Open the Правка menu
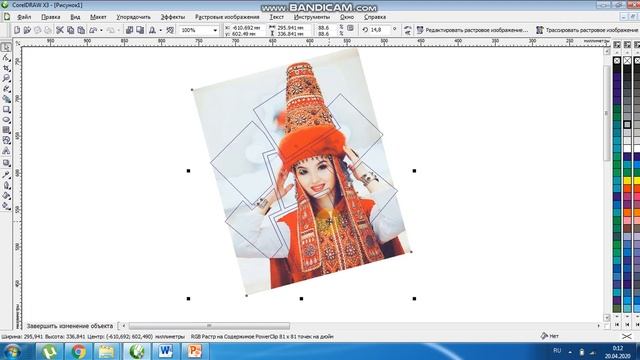 pos(51,17)
